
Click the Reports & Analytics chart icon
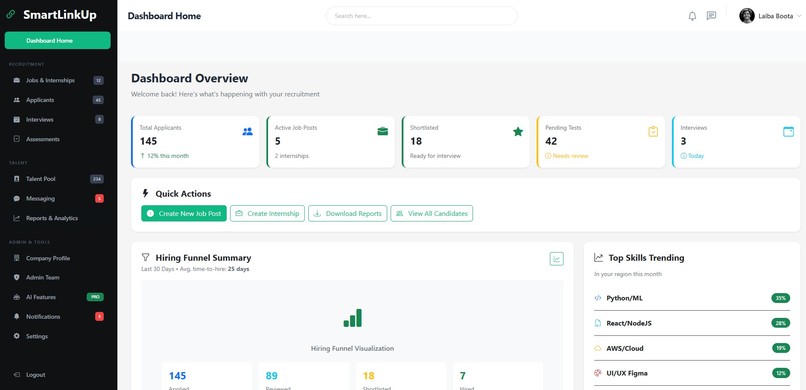[x=16, y=218]
